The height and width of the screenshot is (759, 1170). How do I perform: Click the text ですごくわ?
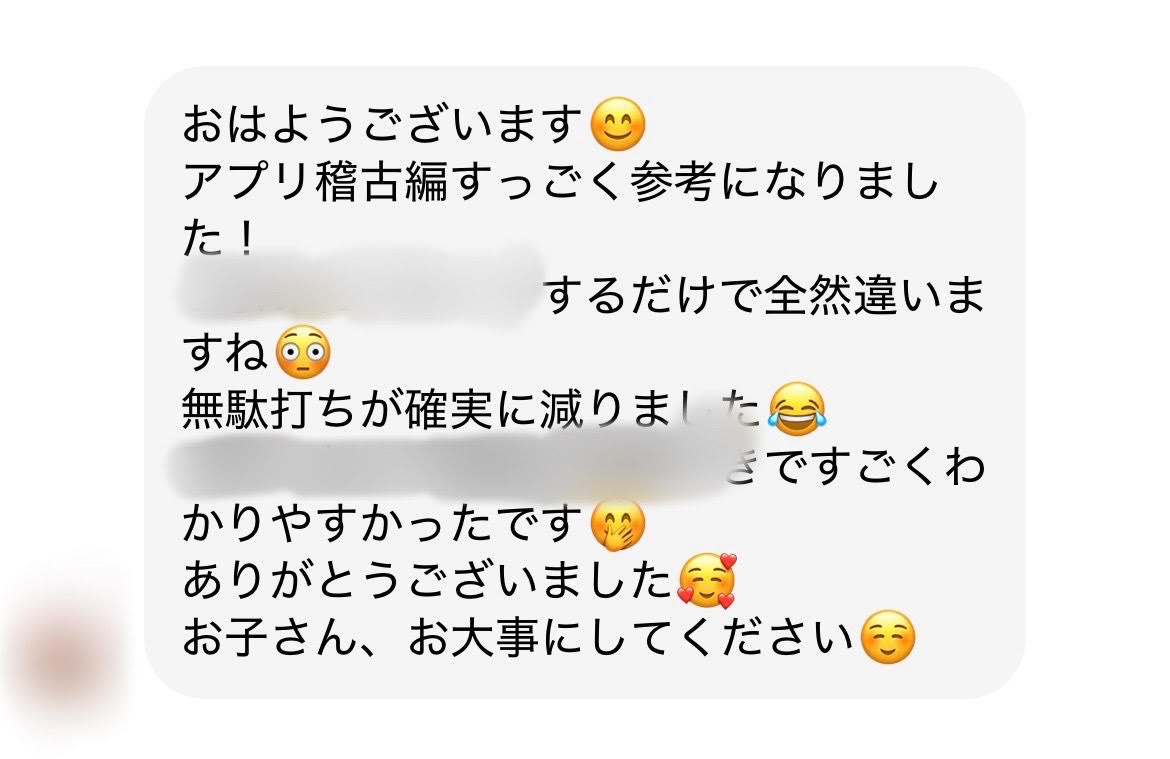click(876, 467)
